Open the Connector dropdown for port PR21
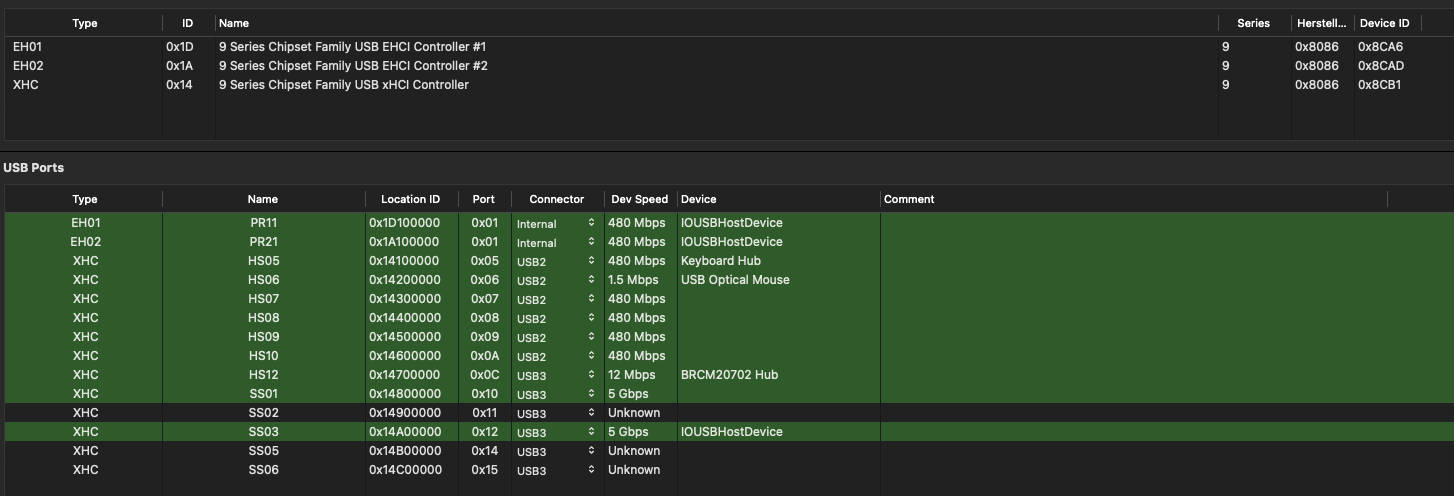This screenshot has height=496, width=1454. pyautogui.click(x=557, y=243)
